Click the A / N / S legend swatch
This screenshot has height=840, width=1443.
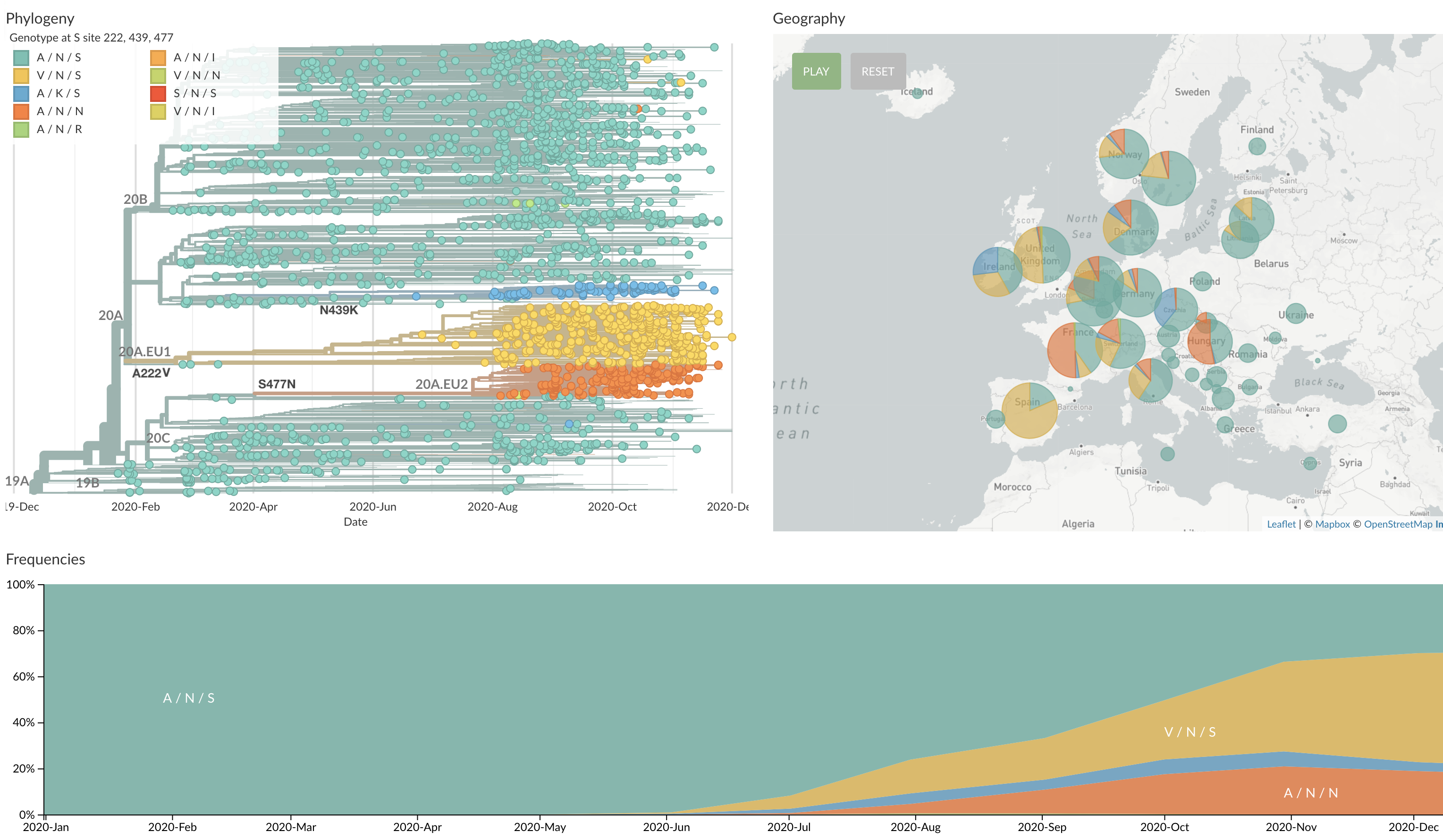click(21, 57)
